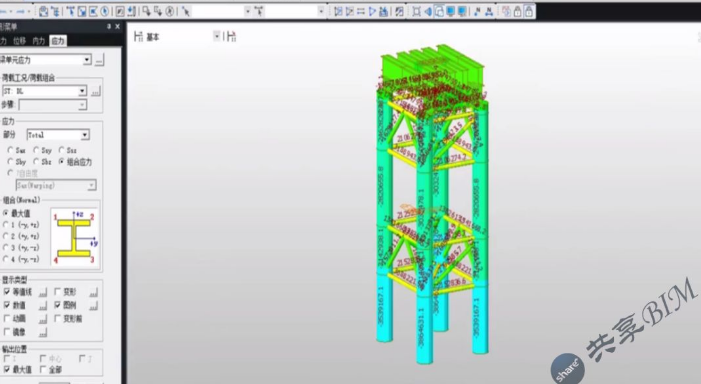This screenshot has height=384, width=701.
Task: Click the zoom fit square icon
Action: pos(416,11)
